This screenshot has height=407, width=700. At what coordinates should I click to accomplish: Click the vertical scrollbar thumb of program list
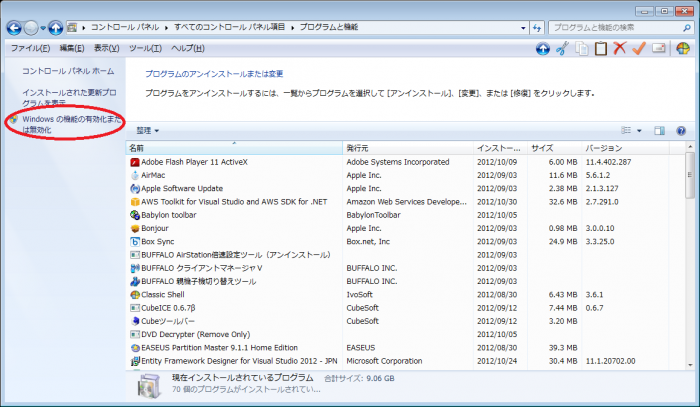click(x=690, y=175)
